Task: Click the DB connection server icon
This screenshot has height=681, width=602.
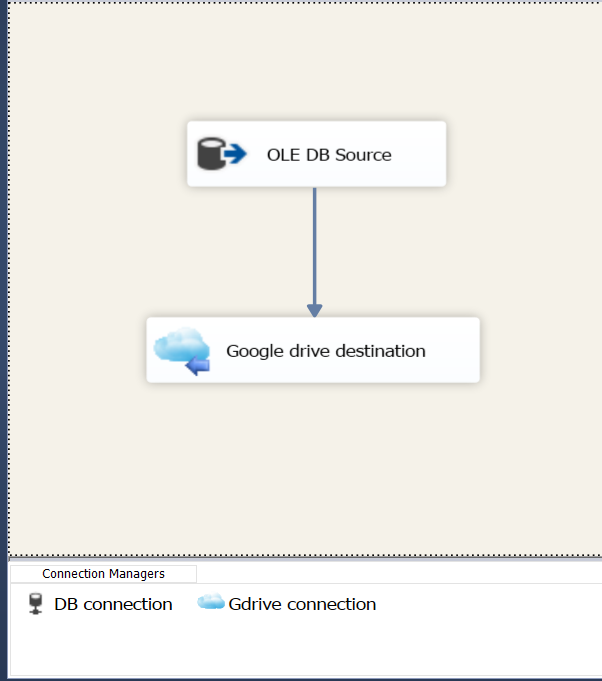Action: pos(36,604)
